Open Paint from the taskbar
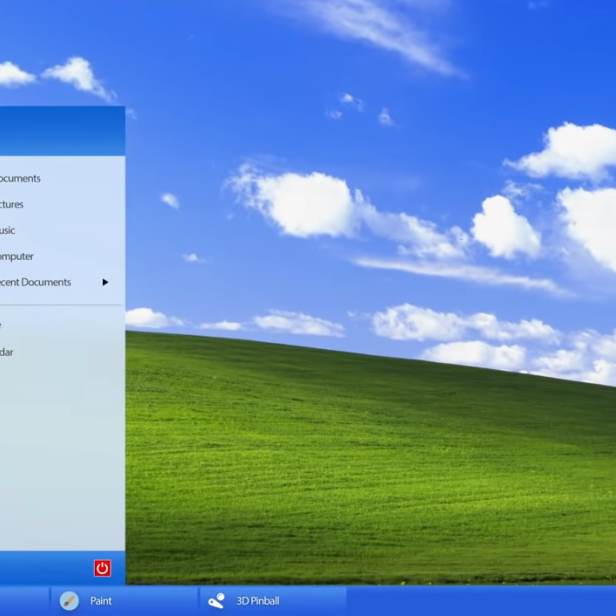 click(124, 601)
